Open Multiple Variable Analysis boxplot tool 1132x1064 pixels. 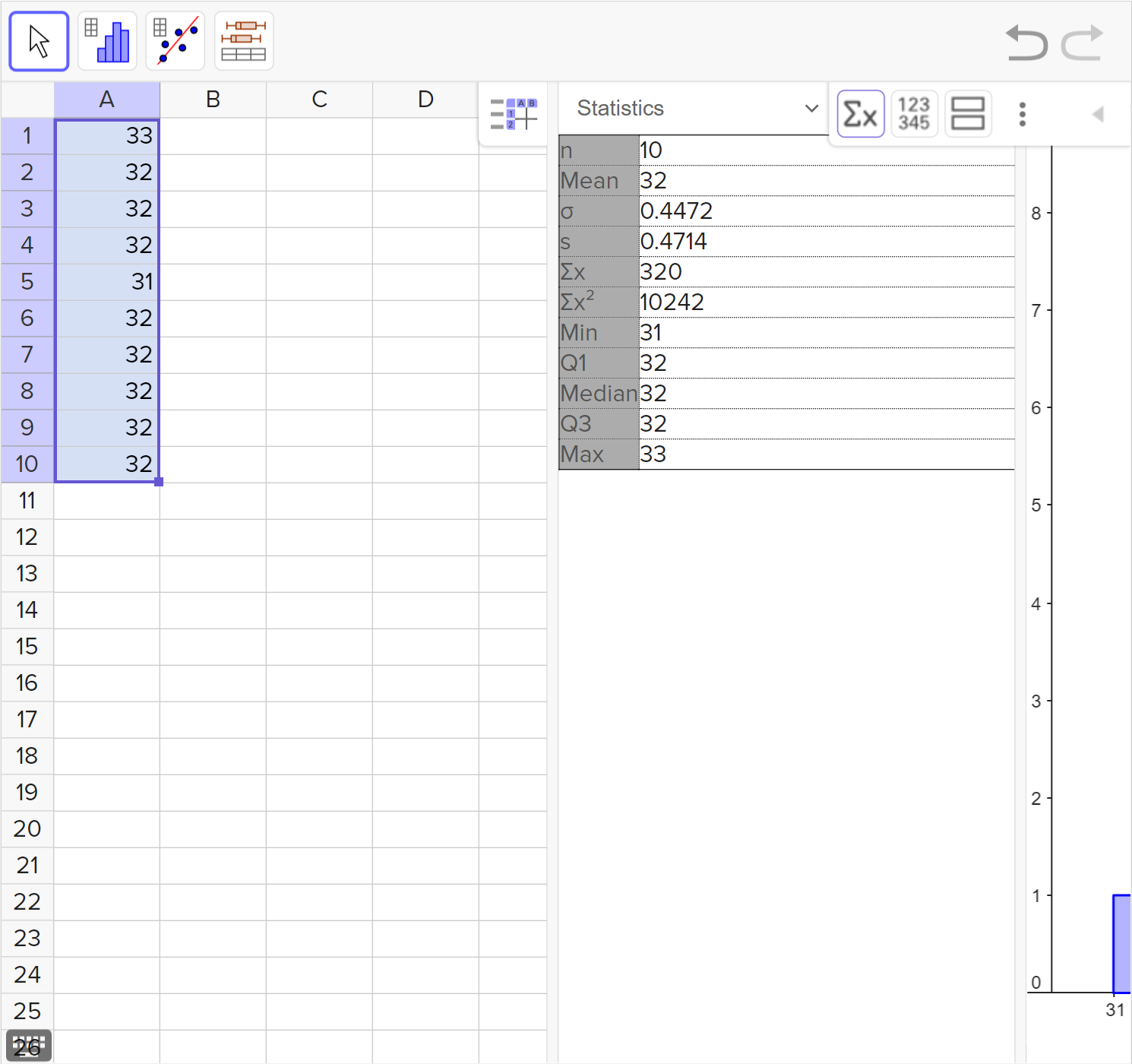(244, 41)
